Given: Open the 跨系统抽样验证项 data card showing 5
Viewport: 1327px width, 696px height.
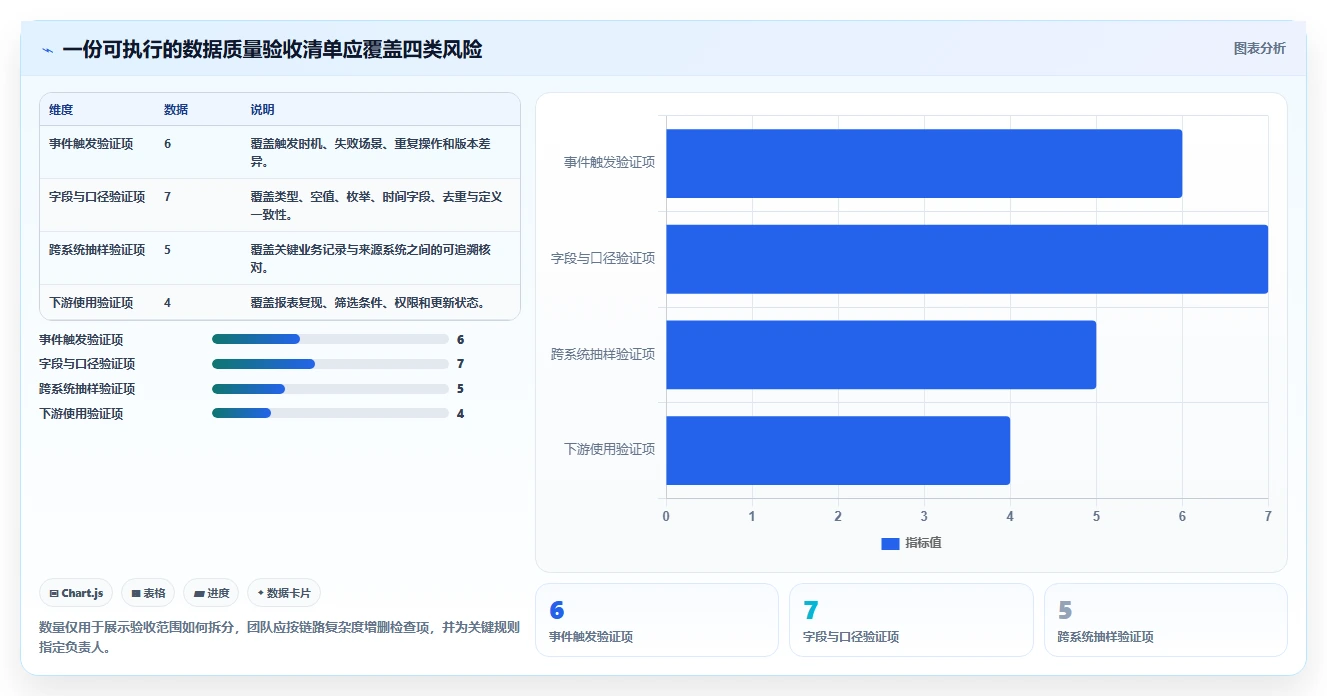Looking at the screenshot, I should point(1166,620).
